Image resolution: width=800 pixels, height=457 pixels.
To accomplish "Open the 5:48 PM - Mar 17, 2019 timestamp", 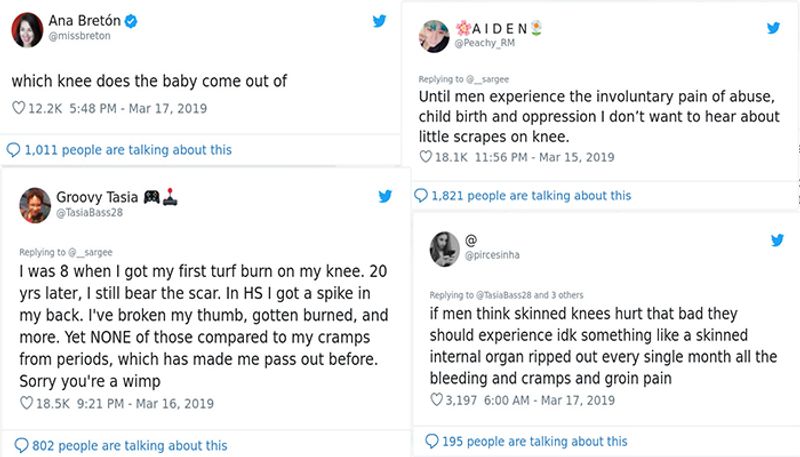I will click(124, 107).
